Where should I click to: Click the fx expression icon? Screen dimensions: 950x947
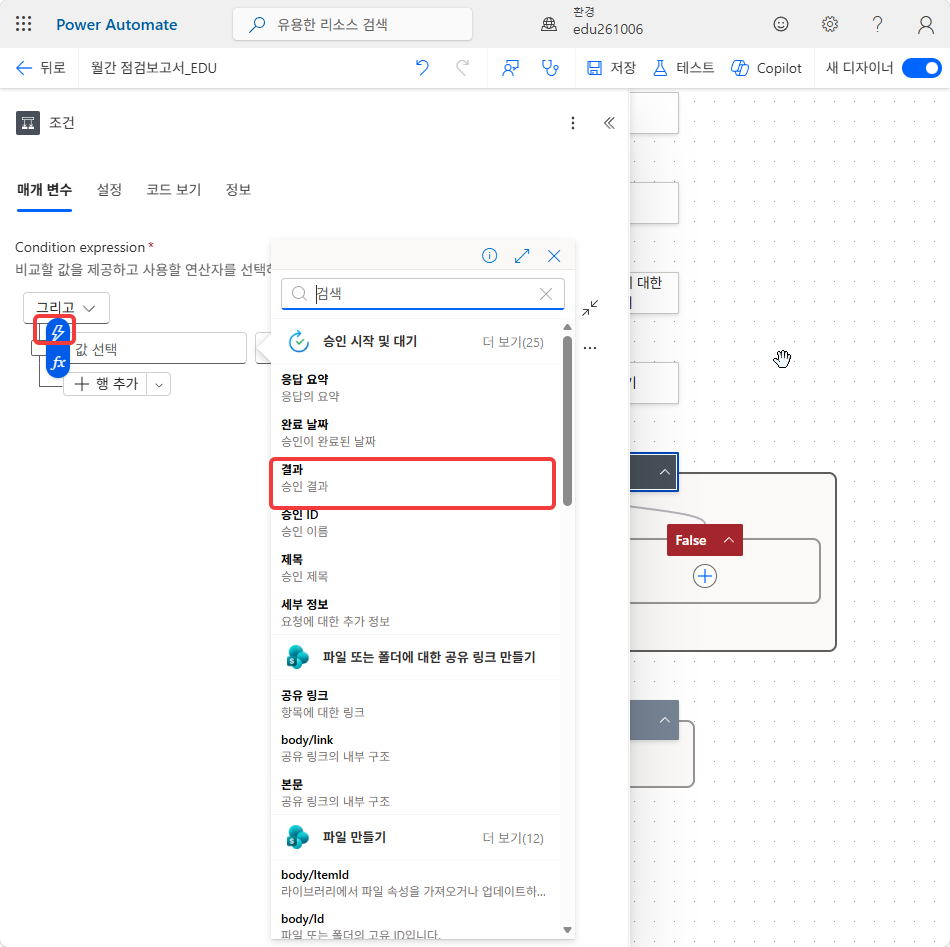coord(58,362)
